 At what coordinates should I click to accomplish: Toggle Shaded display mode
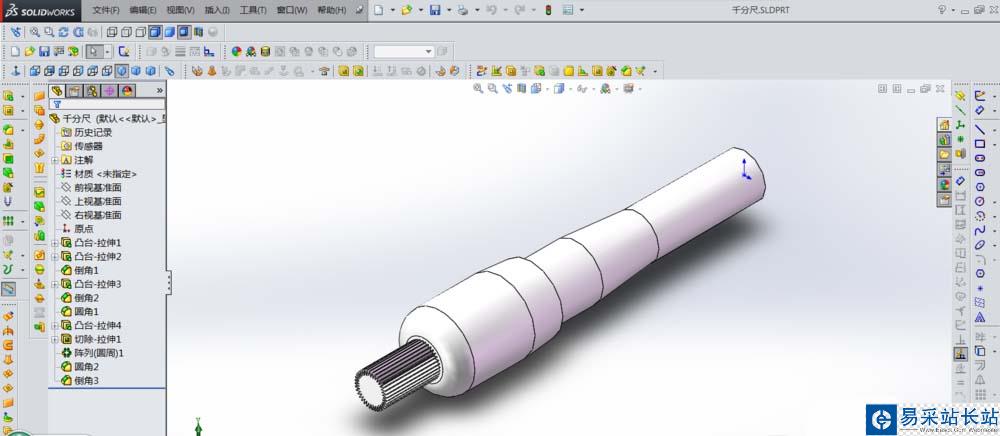coord(169,32)
